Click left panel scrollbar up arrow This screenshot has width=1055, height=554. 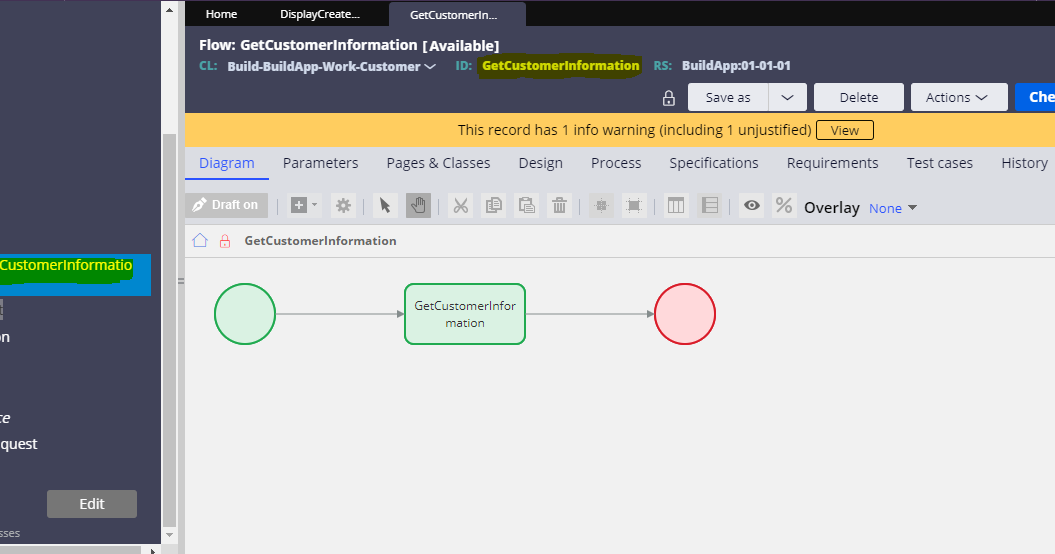[170, 9]
